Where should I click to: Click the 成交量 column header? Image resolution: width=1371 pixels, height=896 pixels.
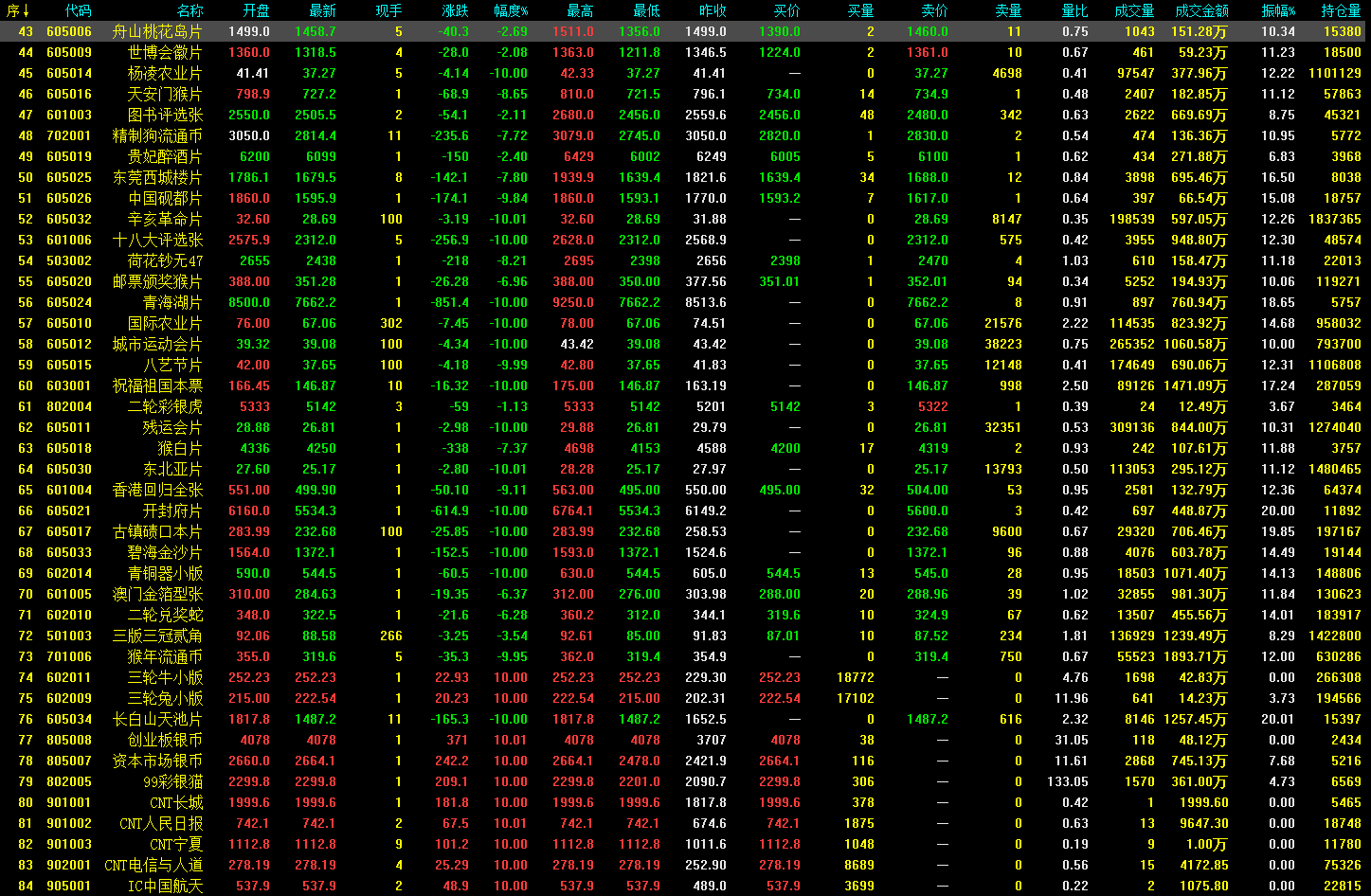point(1135,10)
